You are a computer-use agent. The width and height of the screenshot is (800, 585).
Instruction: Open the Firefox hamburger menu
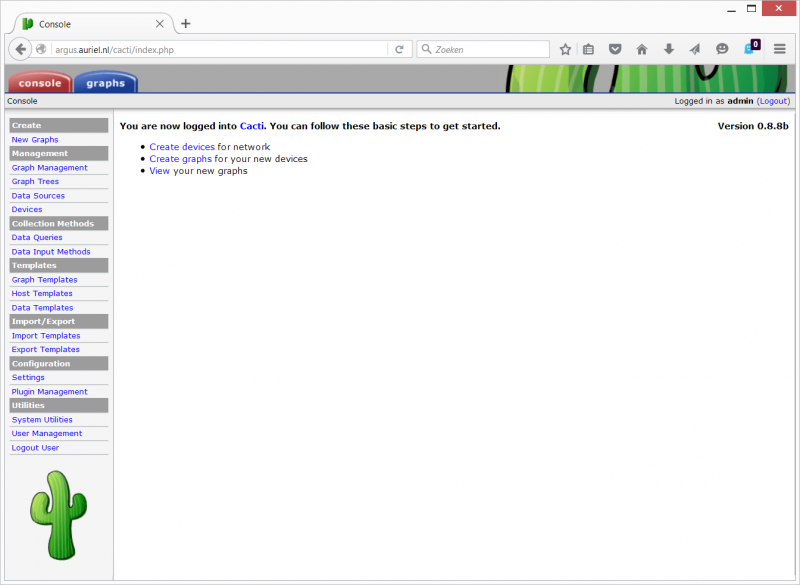(x=780, y=49)
